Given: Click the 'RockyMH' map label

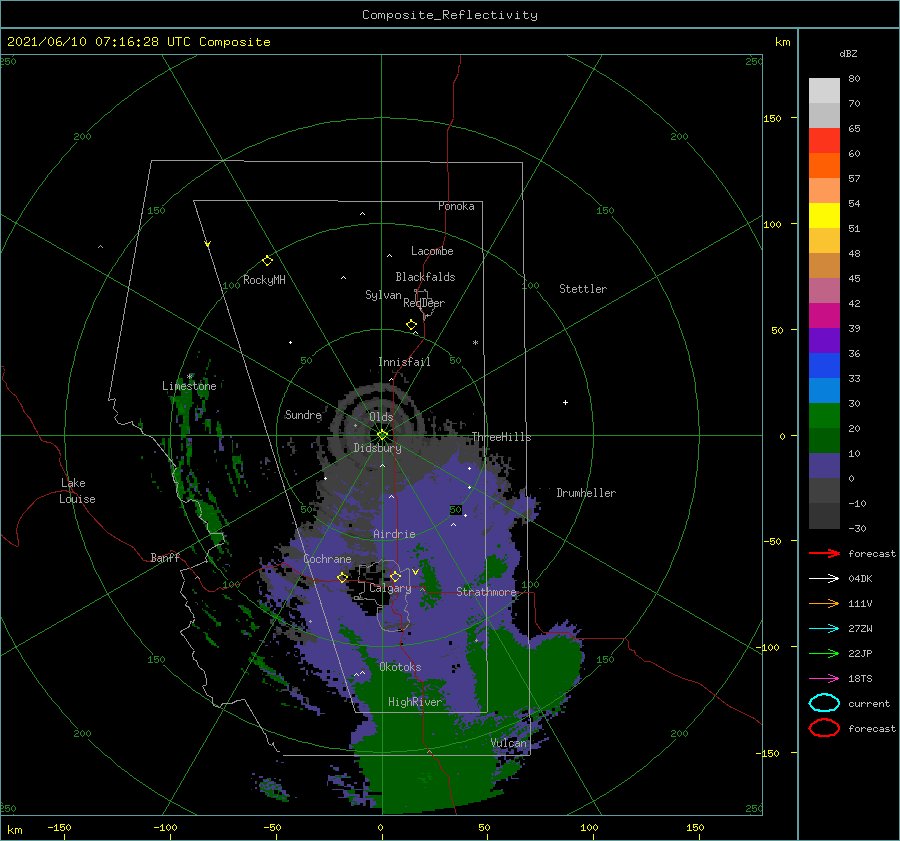Looking at the screenshot, I should coord(264,280).
